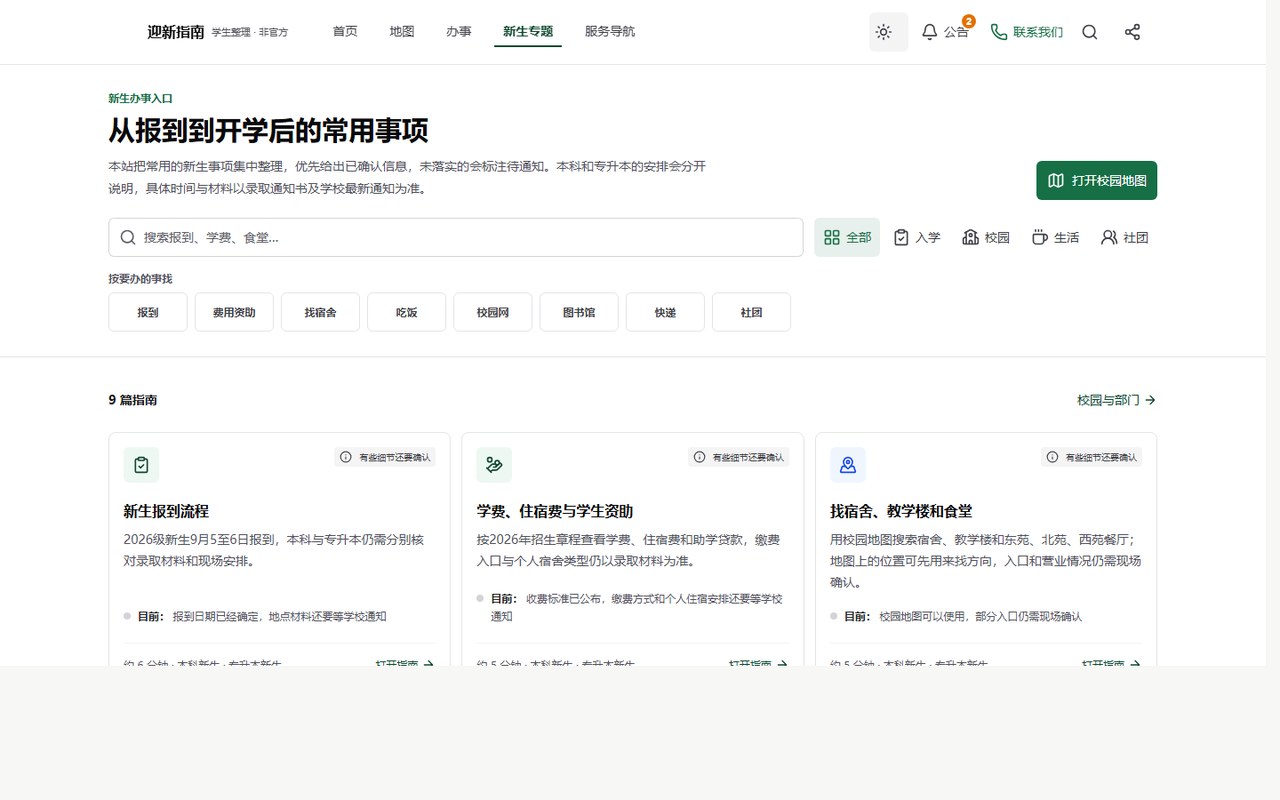1280x800 pixels.
Task: Filter by 校园 category
Action: 986,237
